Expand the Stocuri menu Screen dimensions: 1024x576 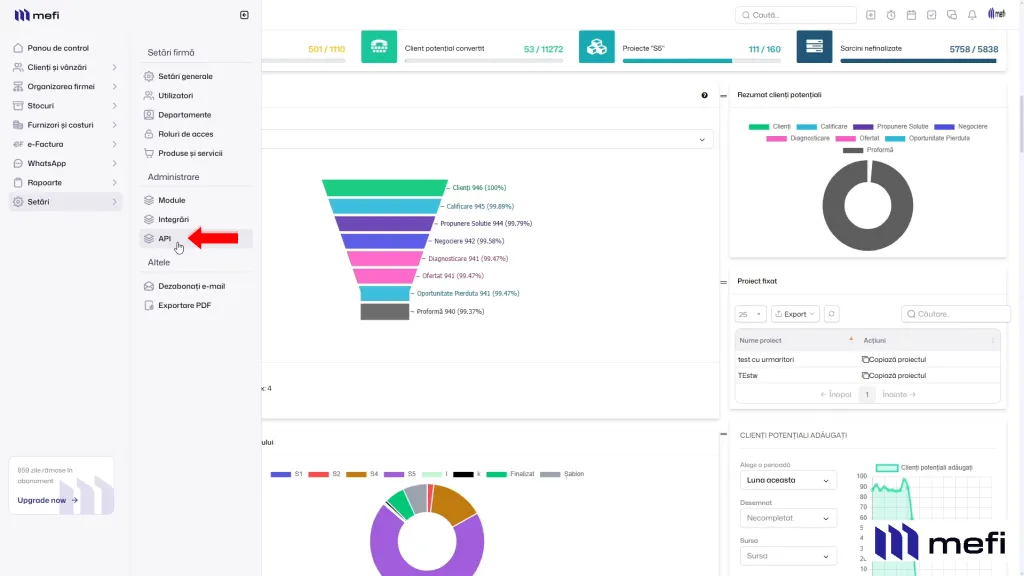[65, 106]
